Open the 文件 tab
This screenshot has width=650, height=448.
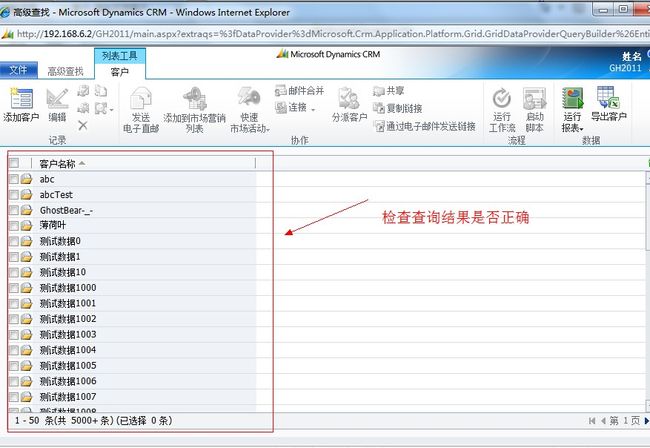tap(18, 70)
